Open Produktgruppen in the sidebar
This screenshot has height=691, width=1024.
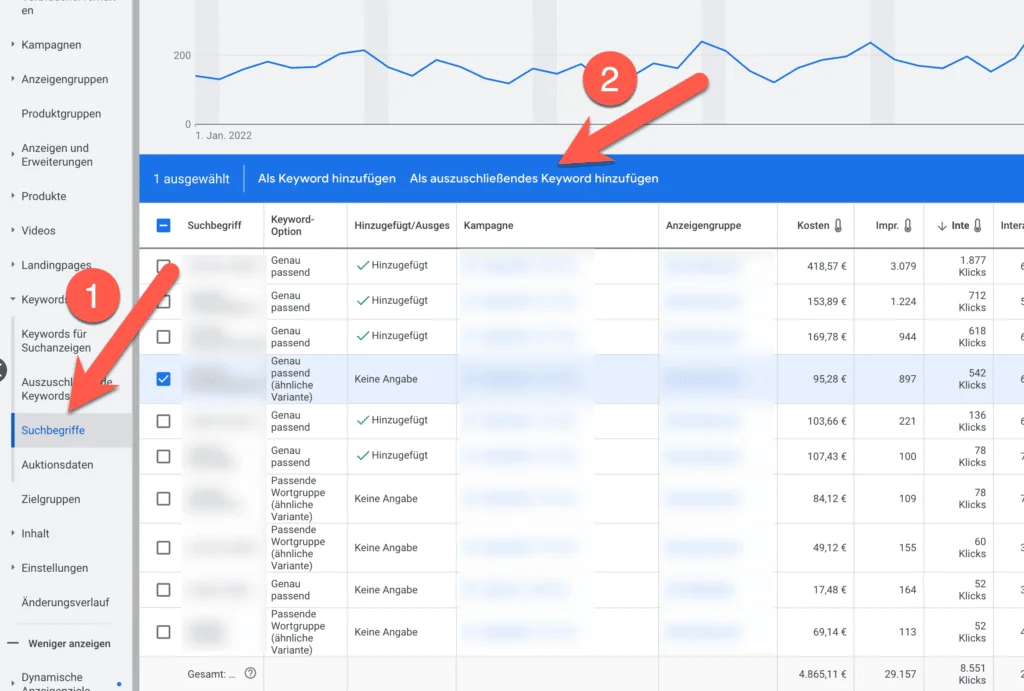(61, 114)
